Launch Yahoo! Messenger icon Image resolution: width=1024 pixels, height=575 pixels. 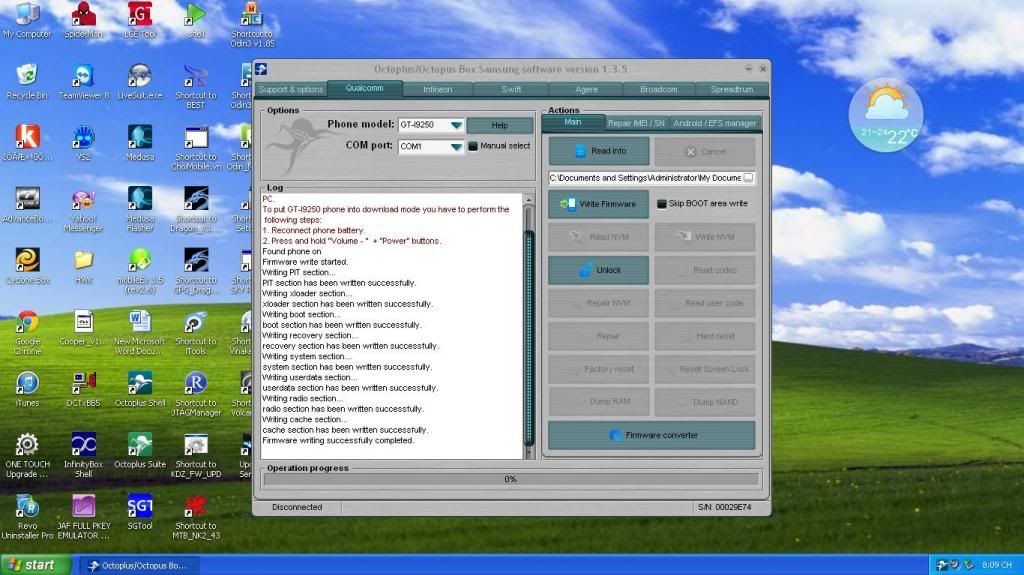click(x=84, y=209)
